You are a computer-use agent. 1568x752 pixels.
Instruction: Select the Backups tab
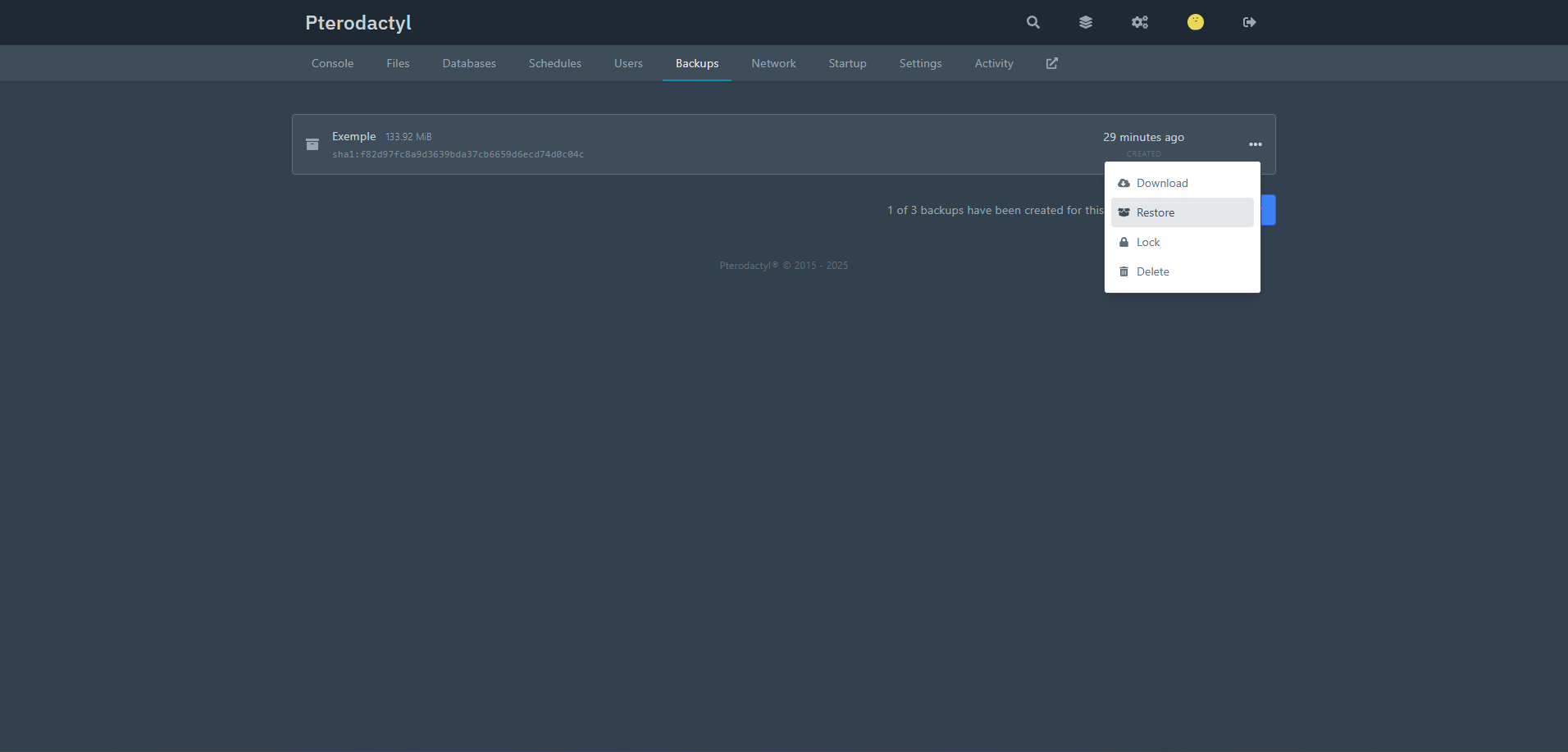tap(697, 63)
